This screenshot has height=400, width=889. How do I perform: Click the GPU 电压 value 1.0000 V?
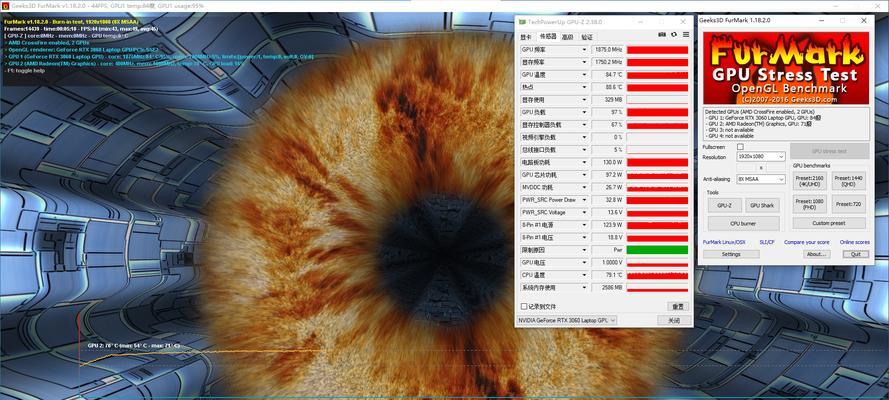(x=607, y=262)
